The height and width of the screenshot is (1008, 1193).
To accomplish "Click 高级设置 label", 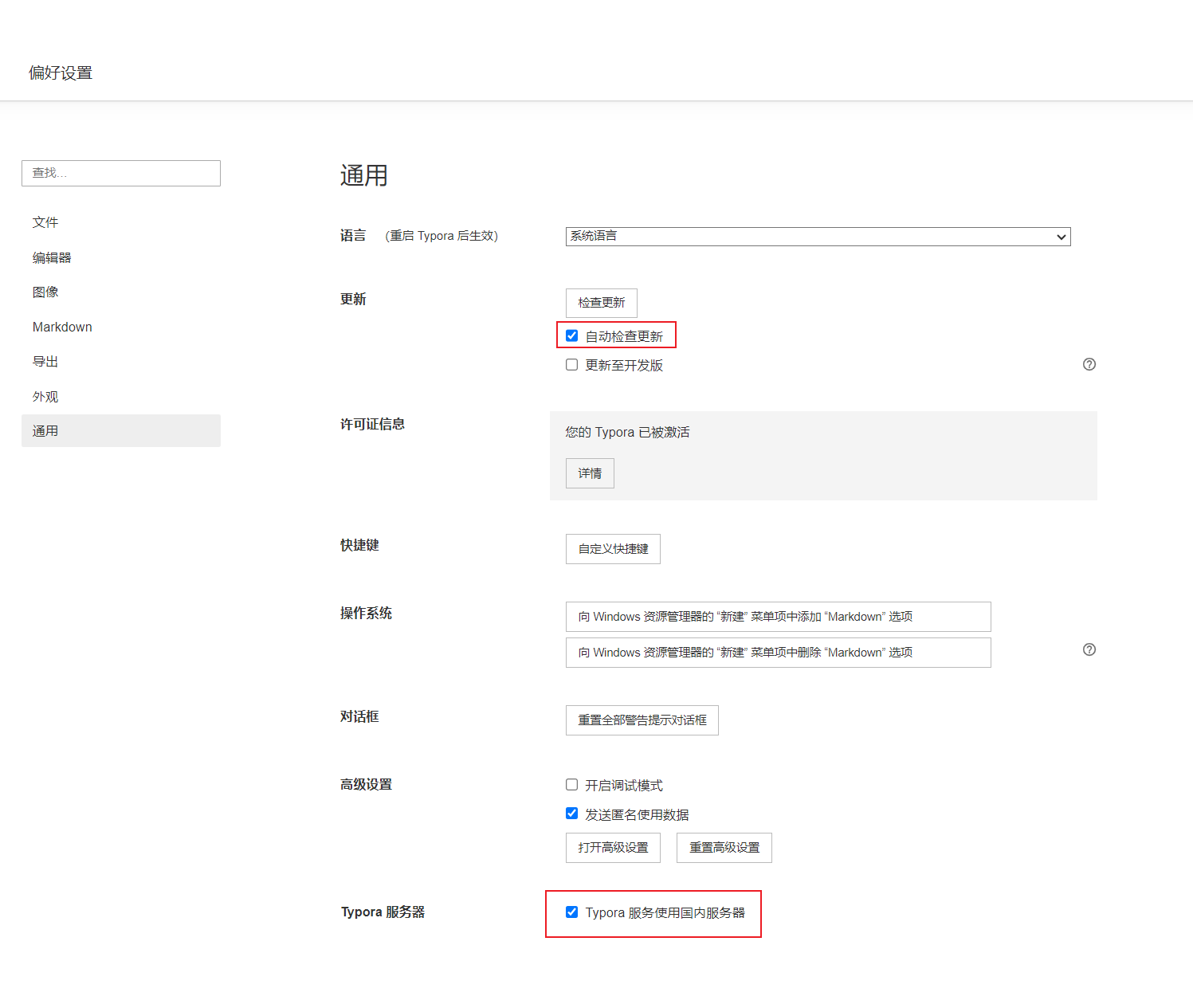I will click(x=366, y=784).
